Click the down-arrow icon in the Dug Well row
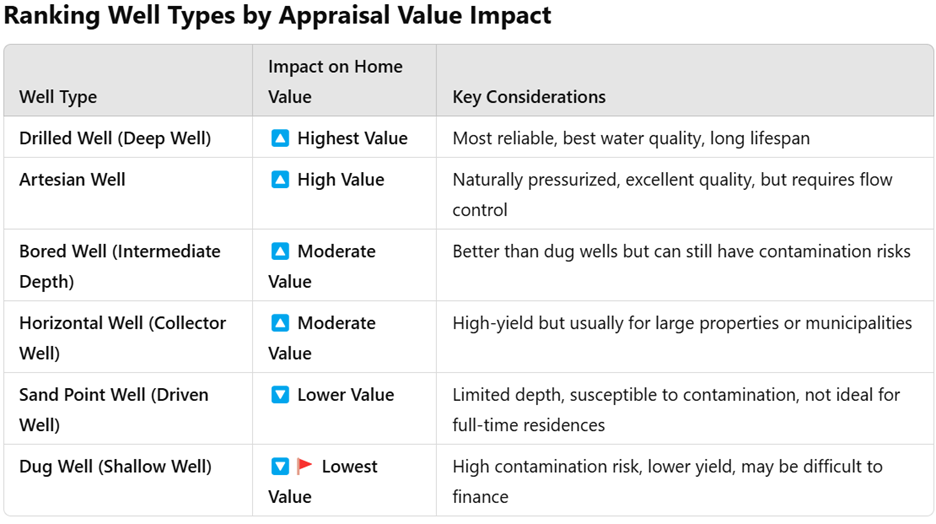The height and width of the screenshot is (524, 936). pos(280,467)
